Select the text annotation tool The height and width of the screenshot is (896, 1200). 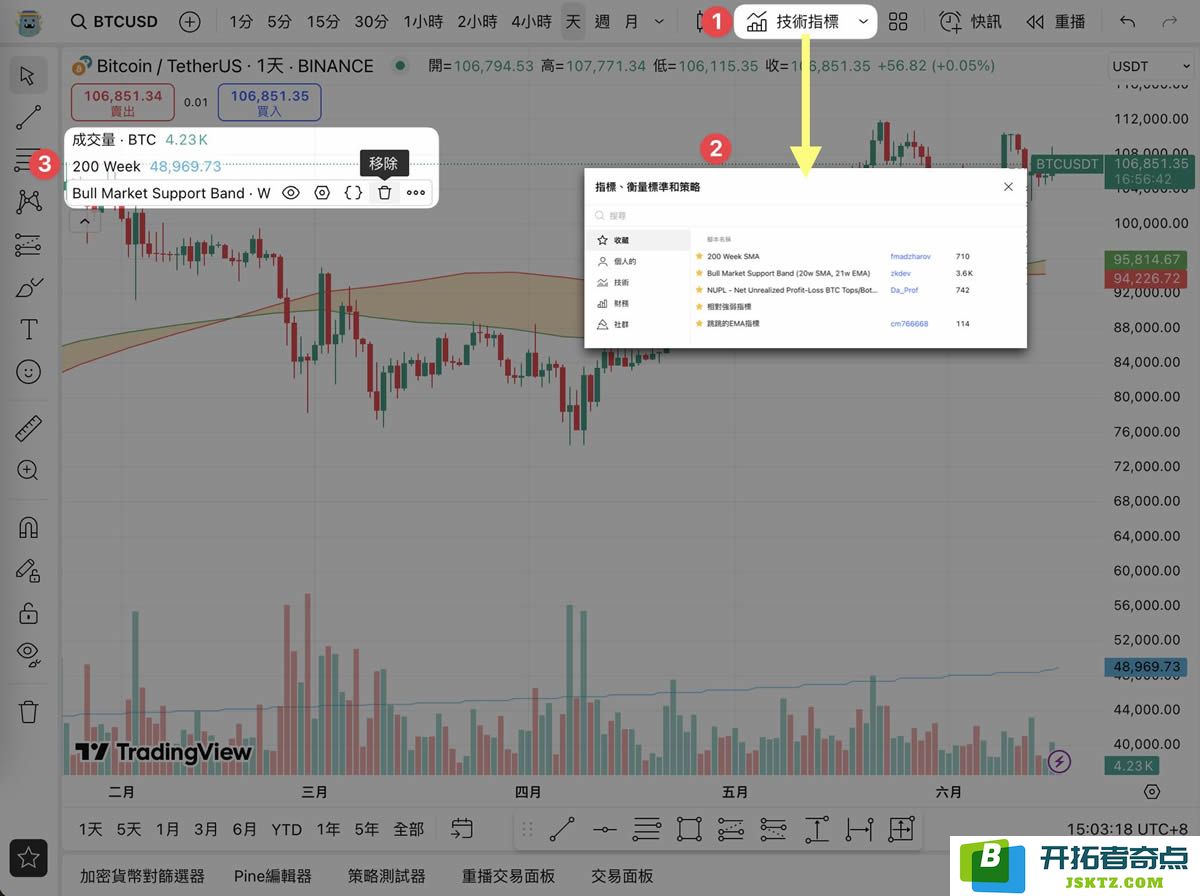tap(28, 329)
